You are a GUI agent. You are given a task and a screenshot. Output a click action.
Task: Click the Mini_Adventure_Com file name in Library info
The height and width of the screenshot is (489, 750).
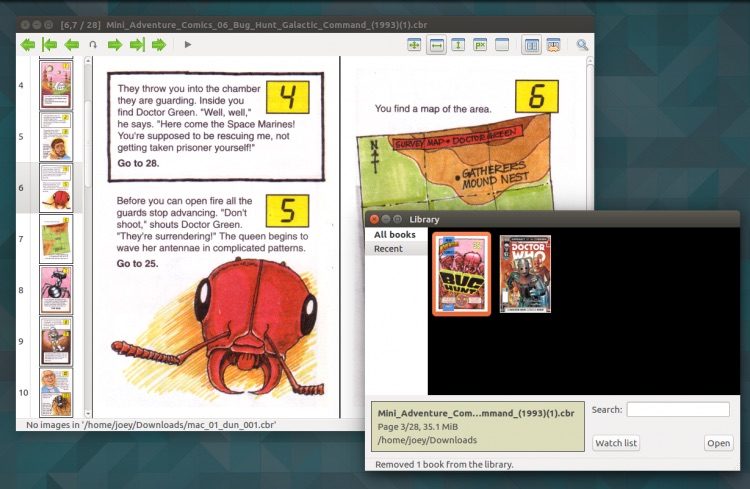(x=476, y=413)
